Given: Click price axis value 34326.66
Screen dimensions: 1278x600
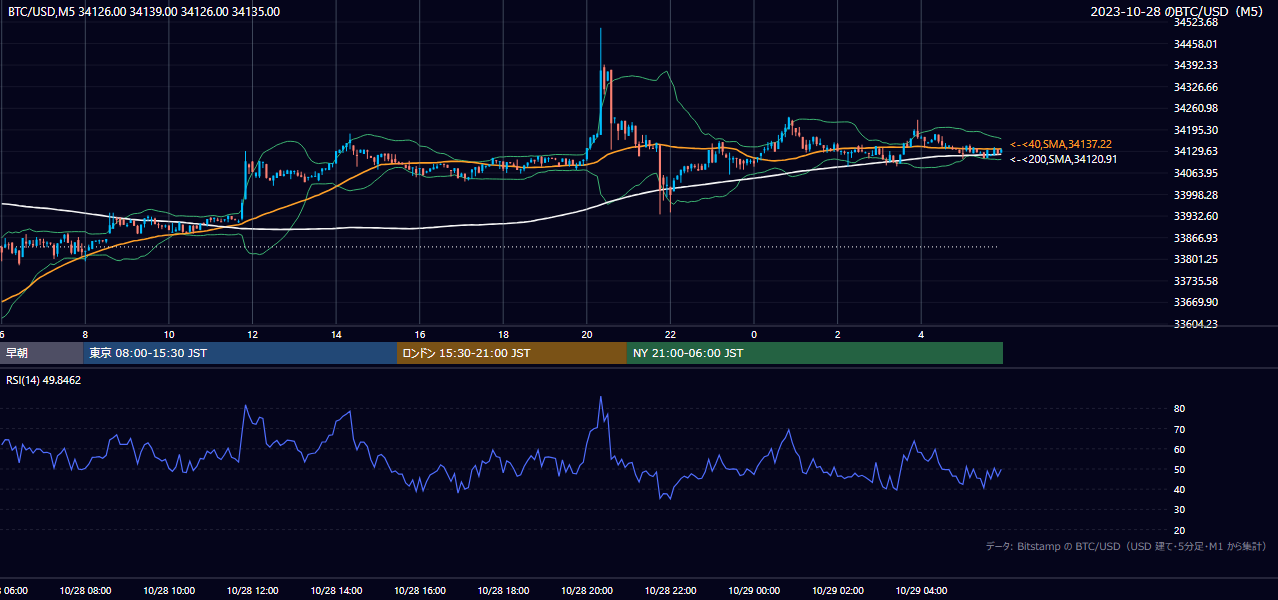Looking at the screenshot, I should coord(1196,87).
